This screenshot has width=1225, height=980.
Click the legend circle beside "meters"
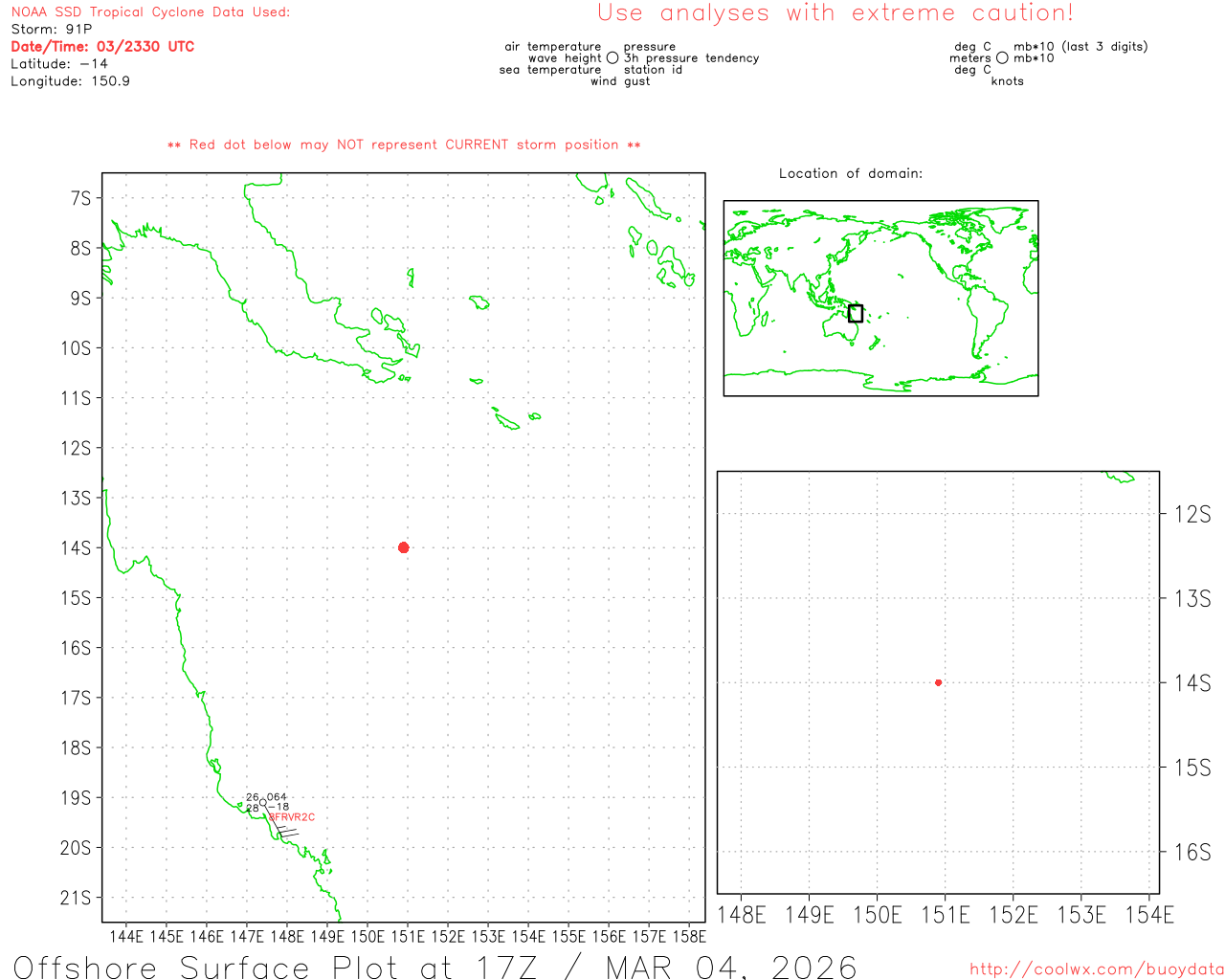(x=1002, y=58)
